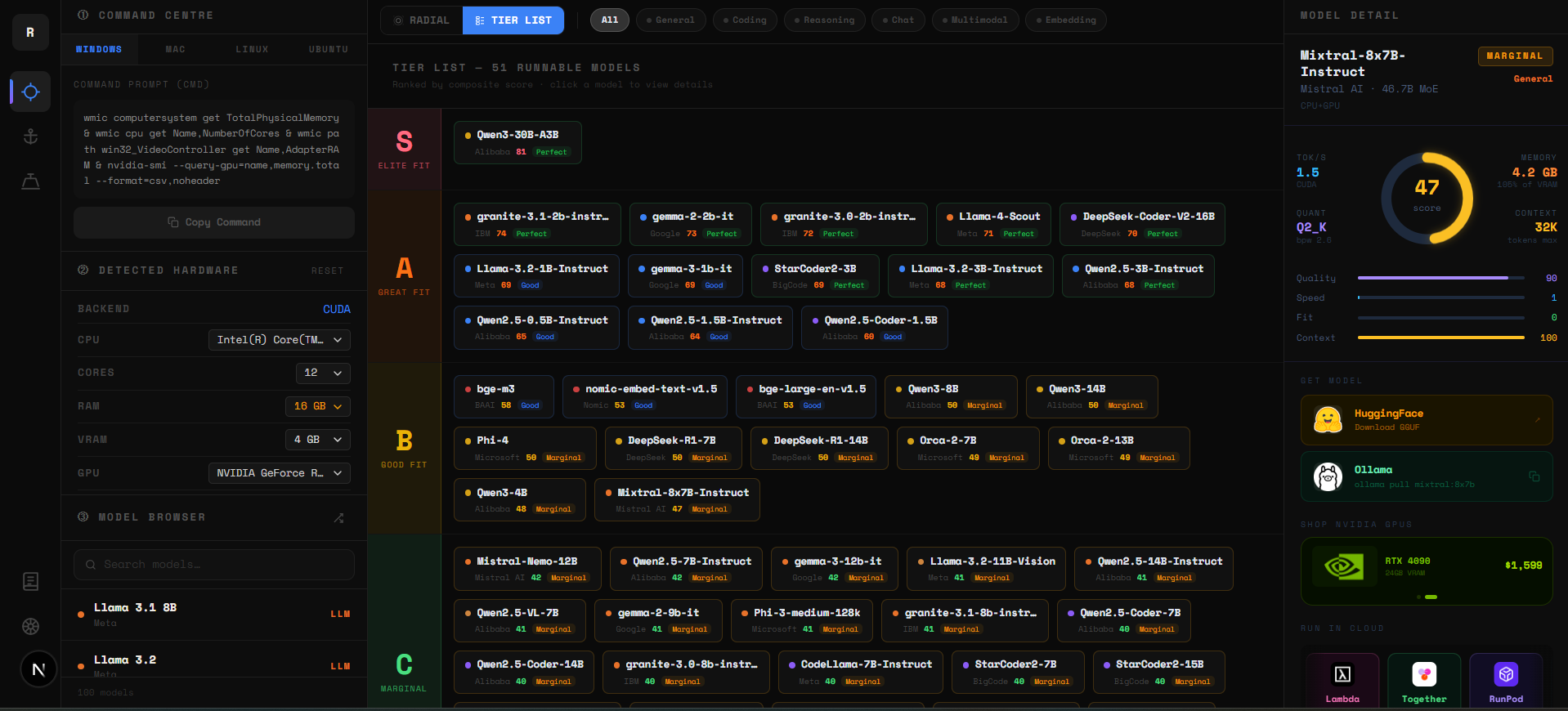Open the RunPod cloud icon
Screen dimensions: 1568x711
tap(1505, 680)
